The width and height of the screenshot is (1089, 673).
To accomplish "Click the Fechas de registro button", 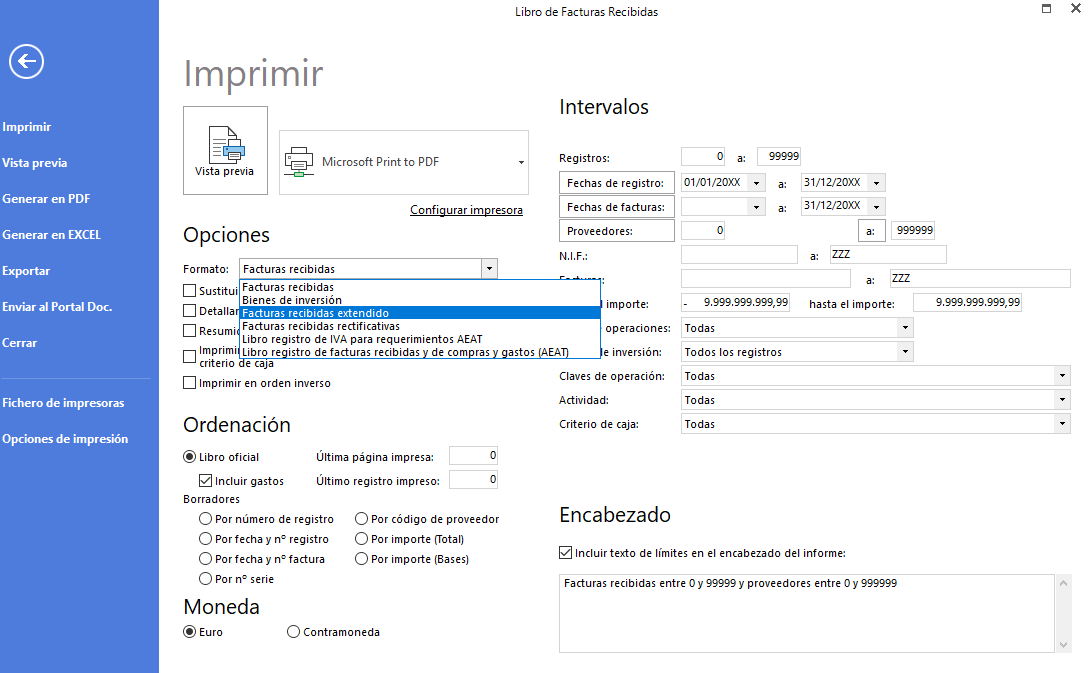I will pos(617,183).
